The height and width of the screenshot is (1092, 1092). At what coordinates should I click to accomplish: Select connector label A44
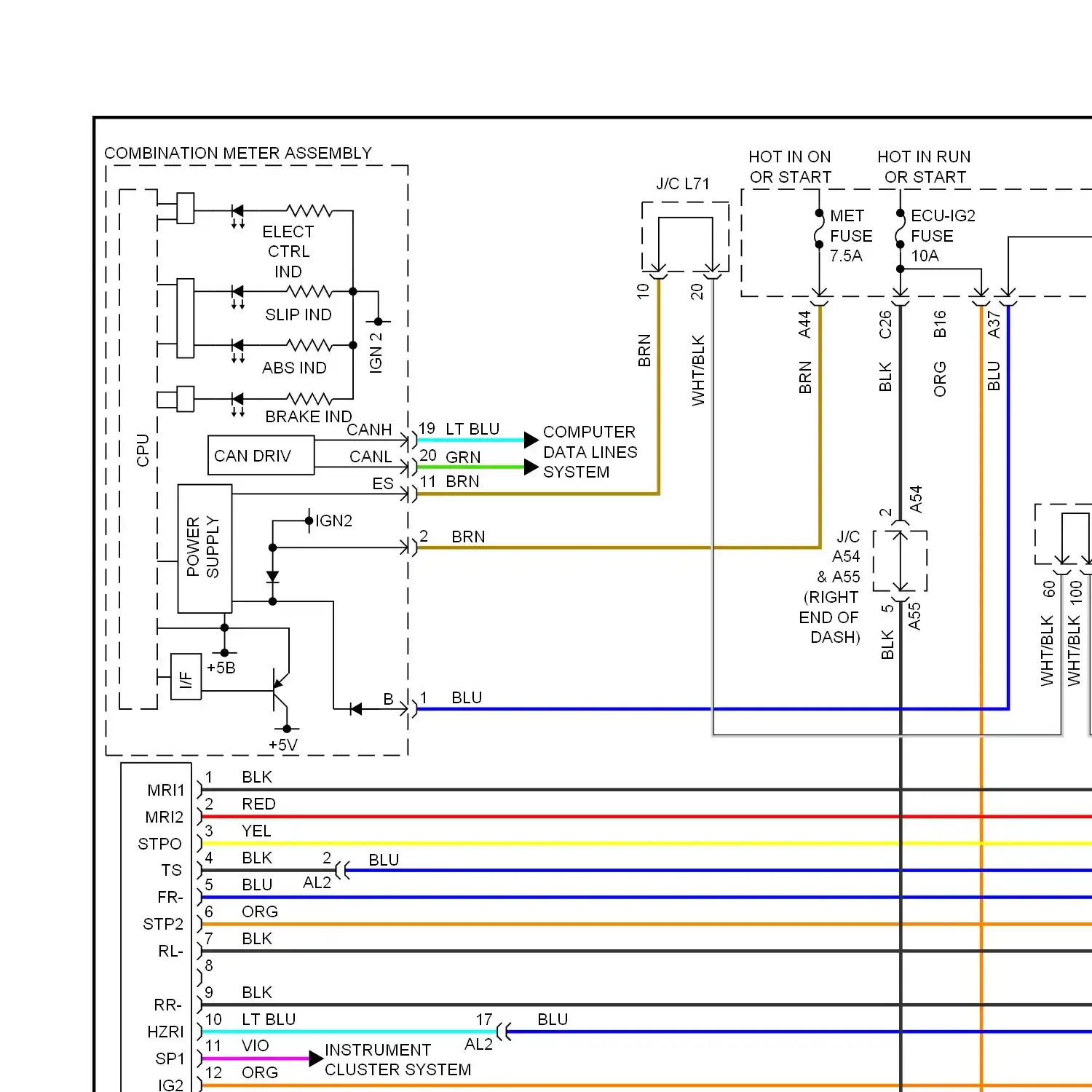pyautogui.click(x=804, y=325)
